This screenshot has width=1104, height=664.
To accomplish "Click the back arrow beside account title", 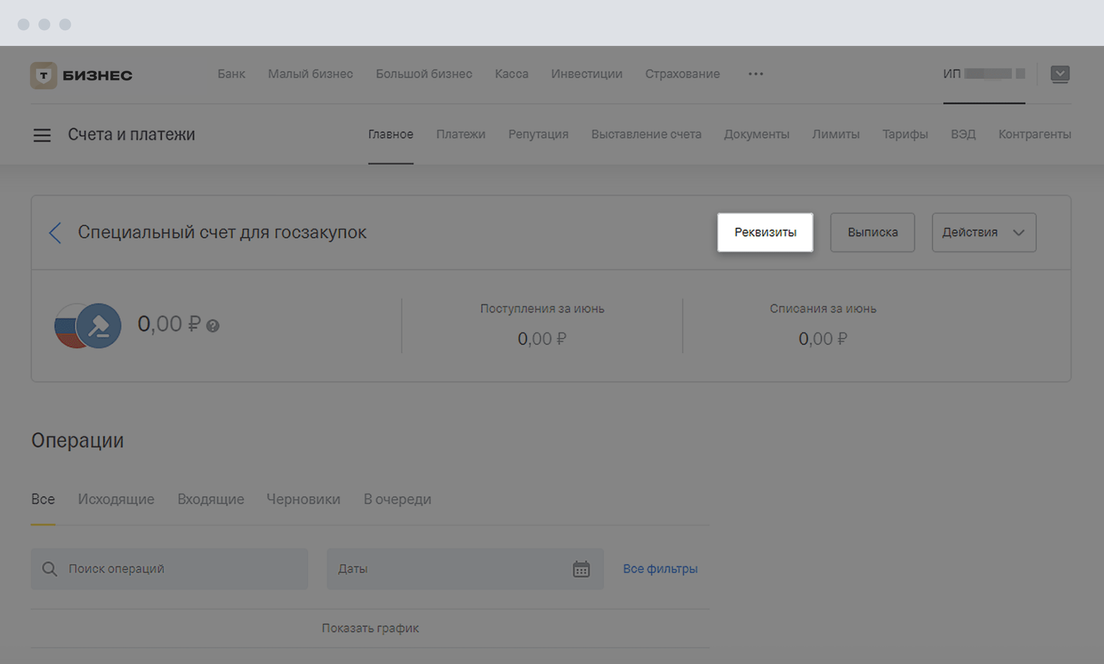I will (x=55, y=233).
